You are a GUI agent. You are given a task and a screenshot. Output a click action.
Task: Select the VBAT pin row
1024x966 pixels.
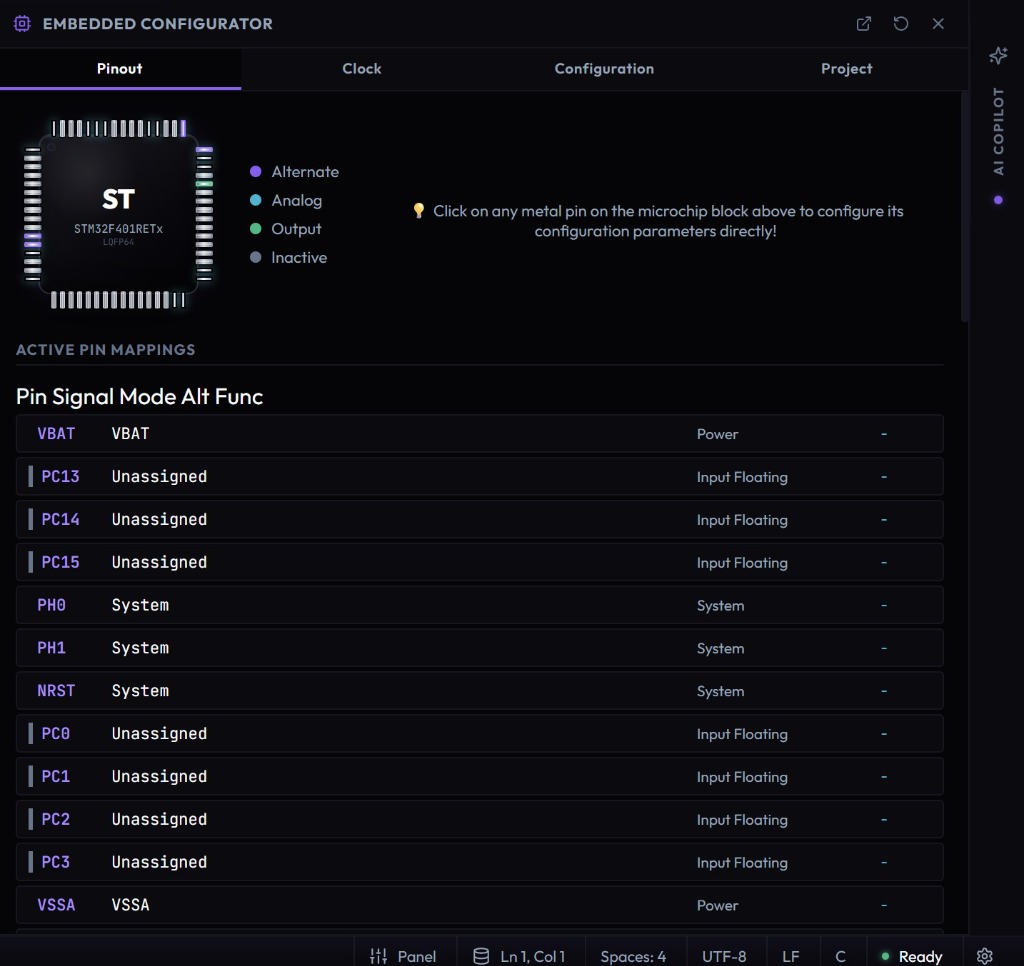(480, 434)
